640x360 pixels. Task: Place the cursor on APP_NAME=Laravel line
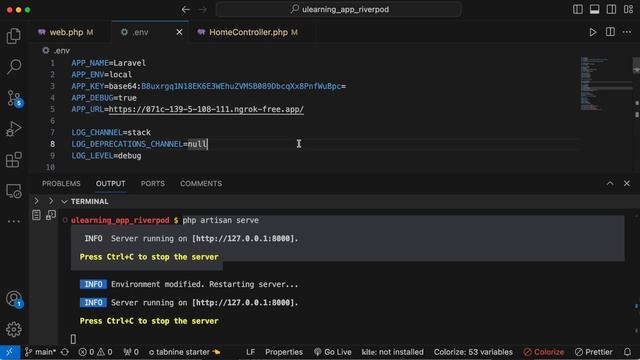[109, 63]
